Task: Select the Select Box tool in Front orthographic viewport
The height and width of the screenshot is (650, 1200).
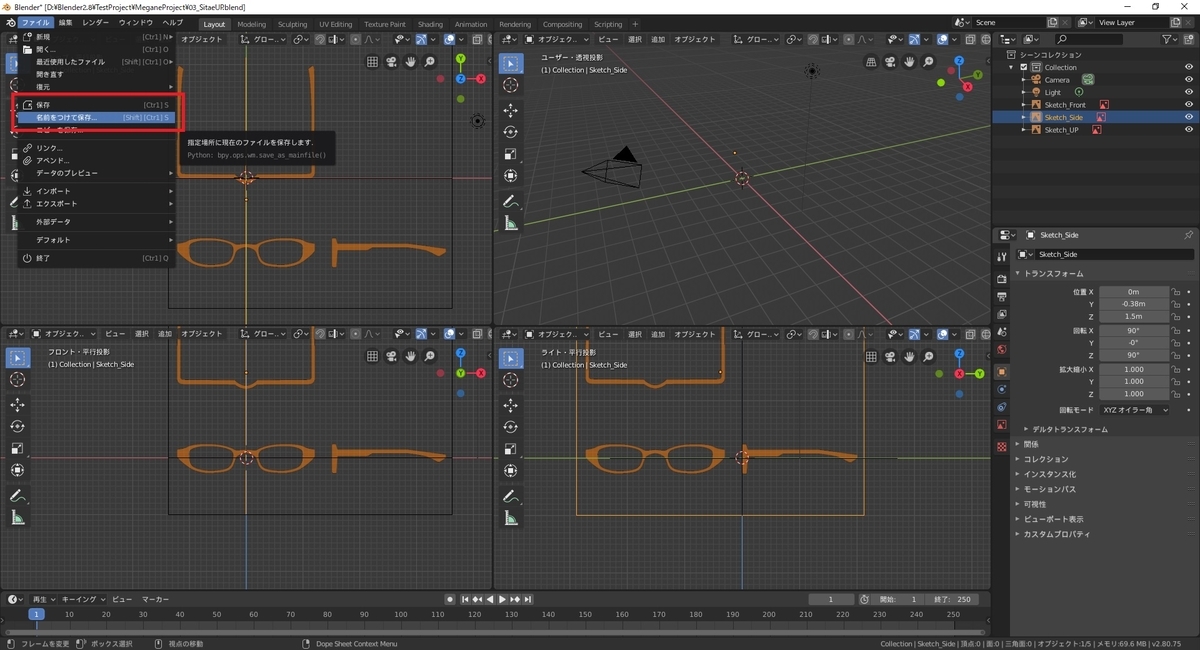Action: tap(18, 358)
